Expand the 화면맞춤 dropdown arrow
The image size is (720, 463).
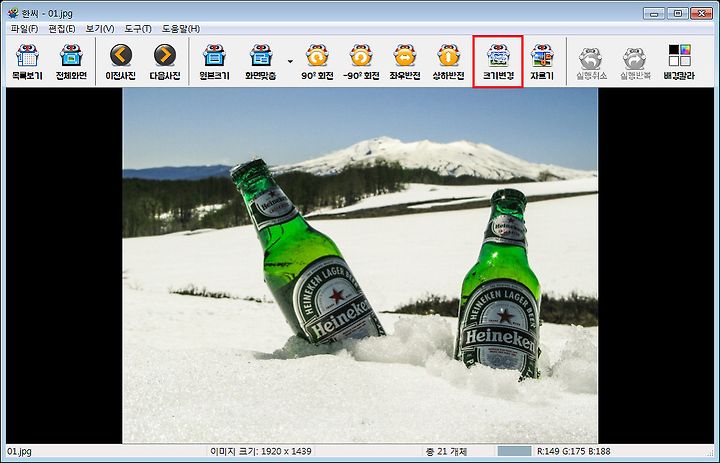(x=290, y=61)
